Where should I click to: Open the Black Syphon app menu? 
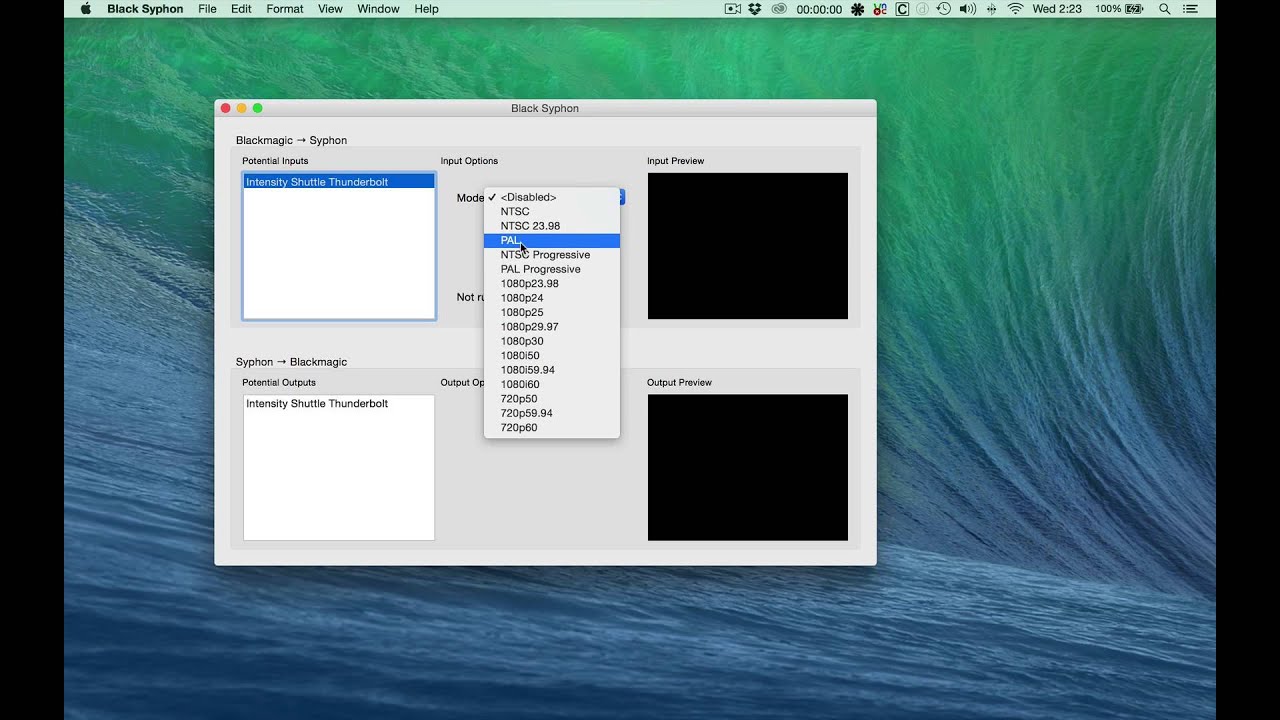[145, 9]
